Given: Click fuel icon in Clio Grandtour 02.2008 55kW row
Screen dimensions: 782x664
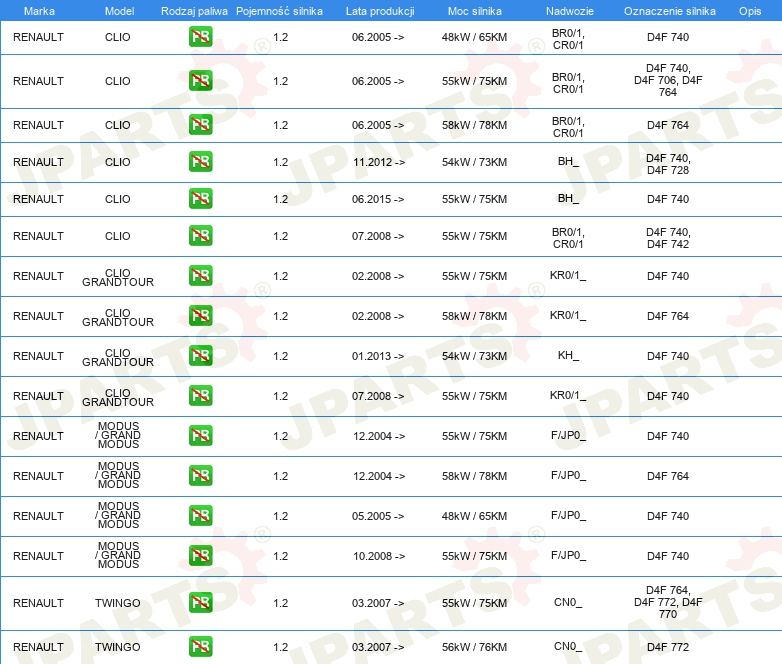Looking at the screenshot, I should point(200,275).
